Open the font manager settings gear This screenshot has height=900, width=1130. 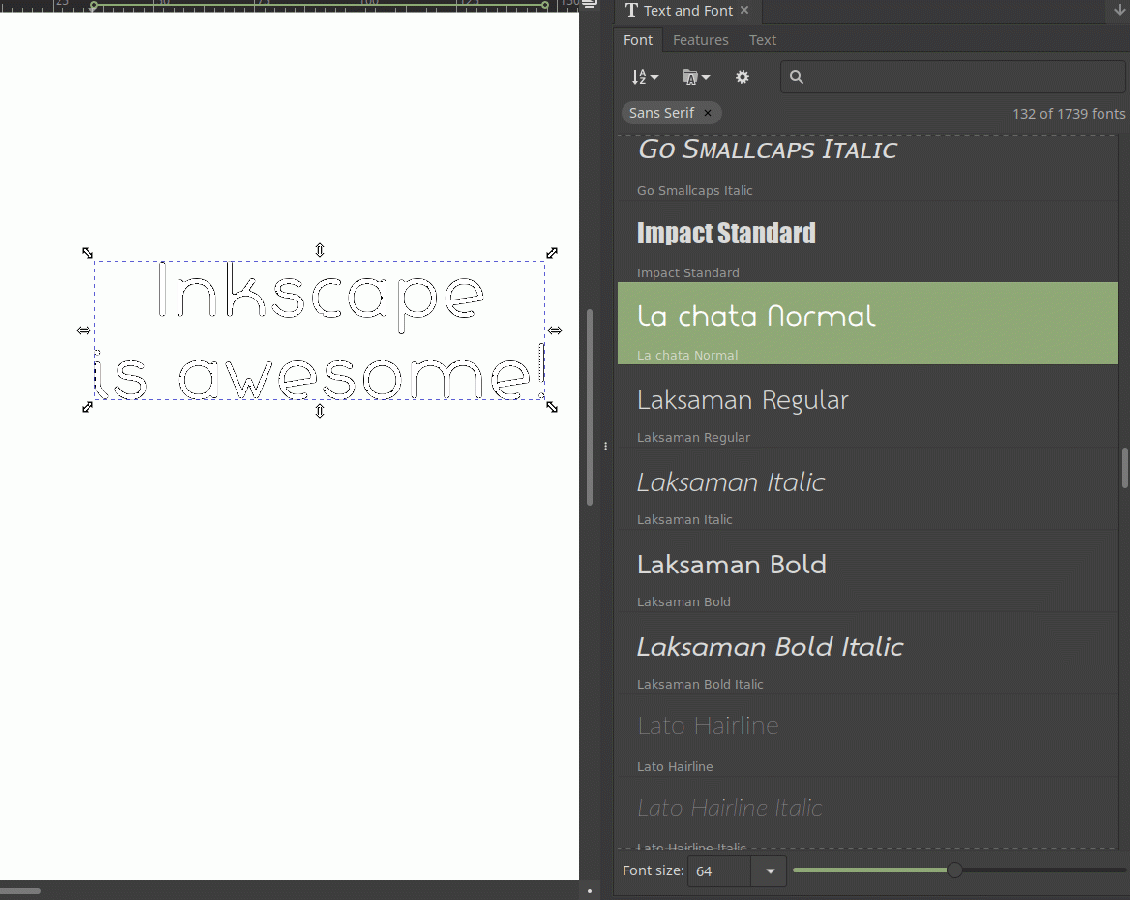(742, 76)
